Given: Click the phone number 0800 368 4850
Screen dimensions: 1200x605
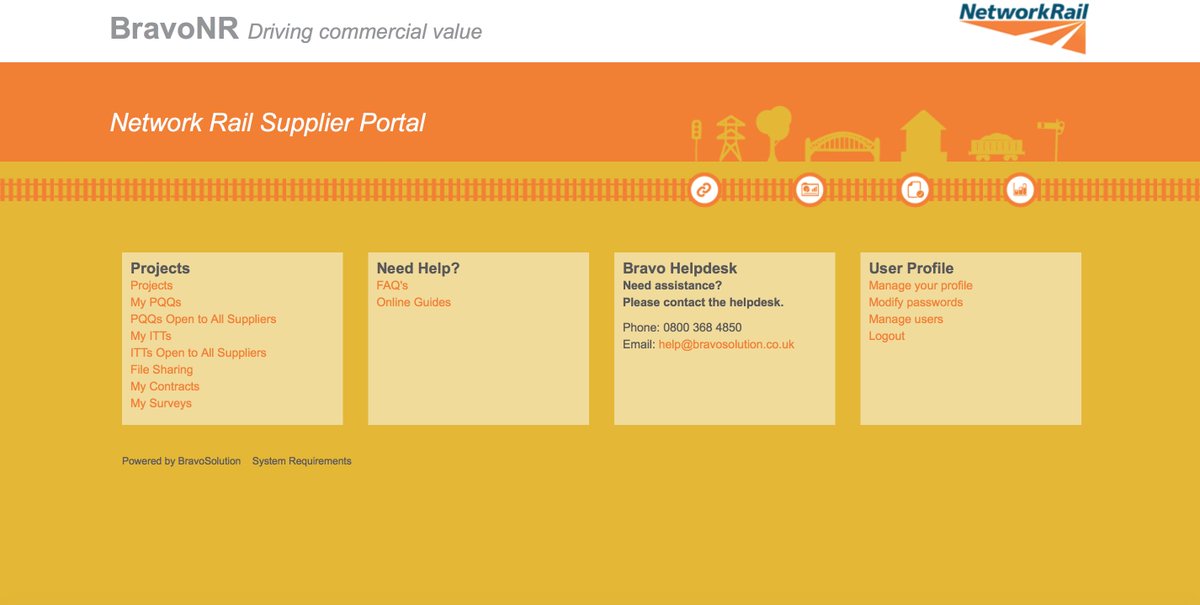Looking at the screenshot, I should [702, 328].
